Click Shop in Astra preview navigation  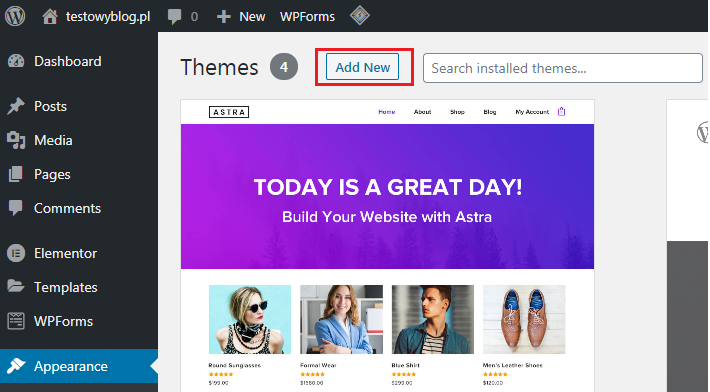(457, 112)
